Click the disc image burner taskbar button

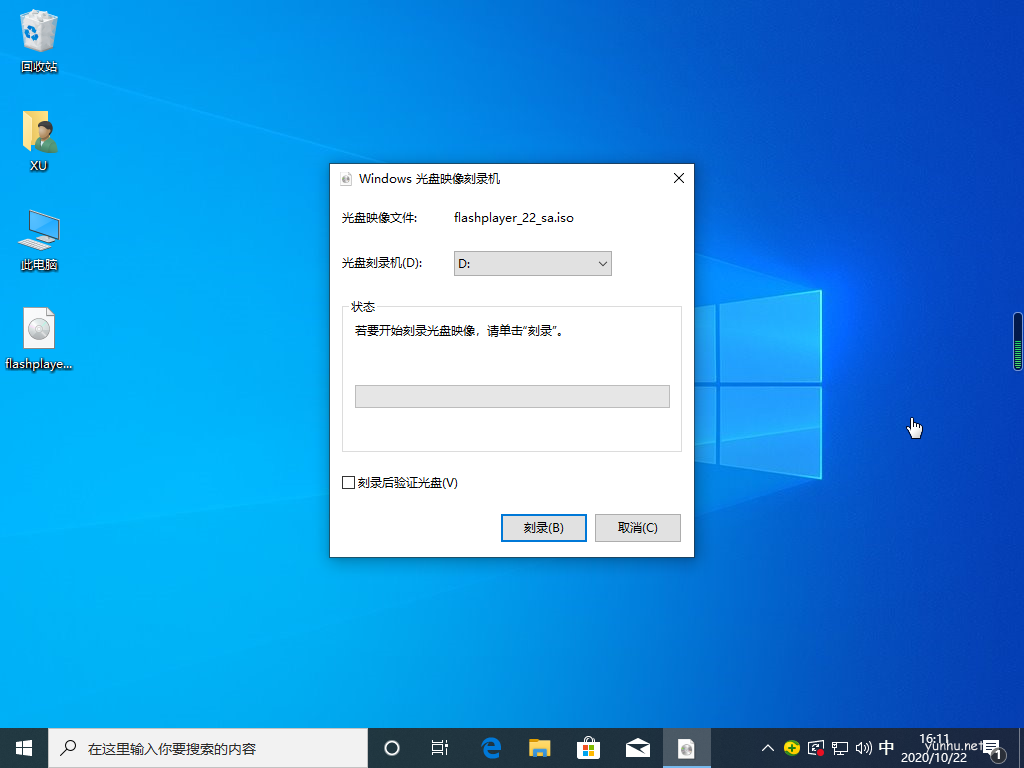pos(686,748)
